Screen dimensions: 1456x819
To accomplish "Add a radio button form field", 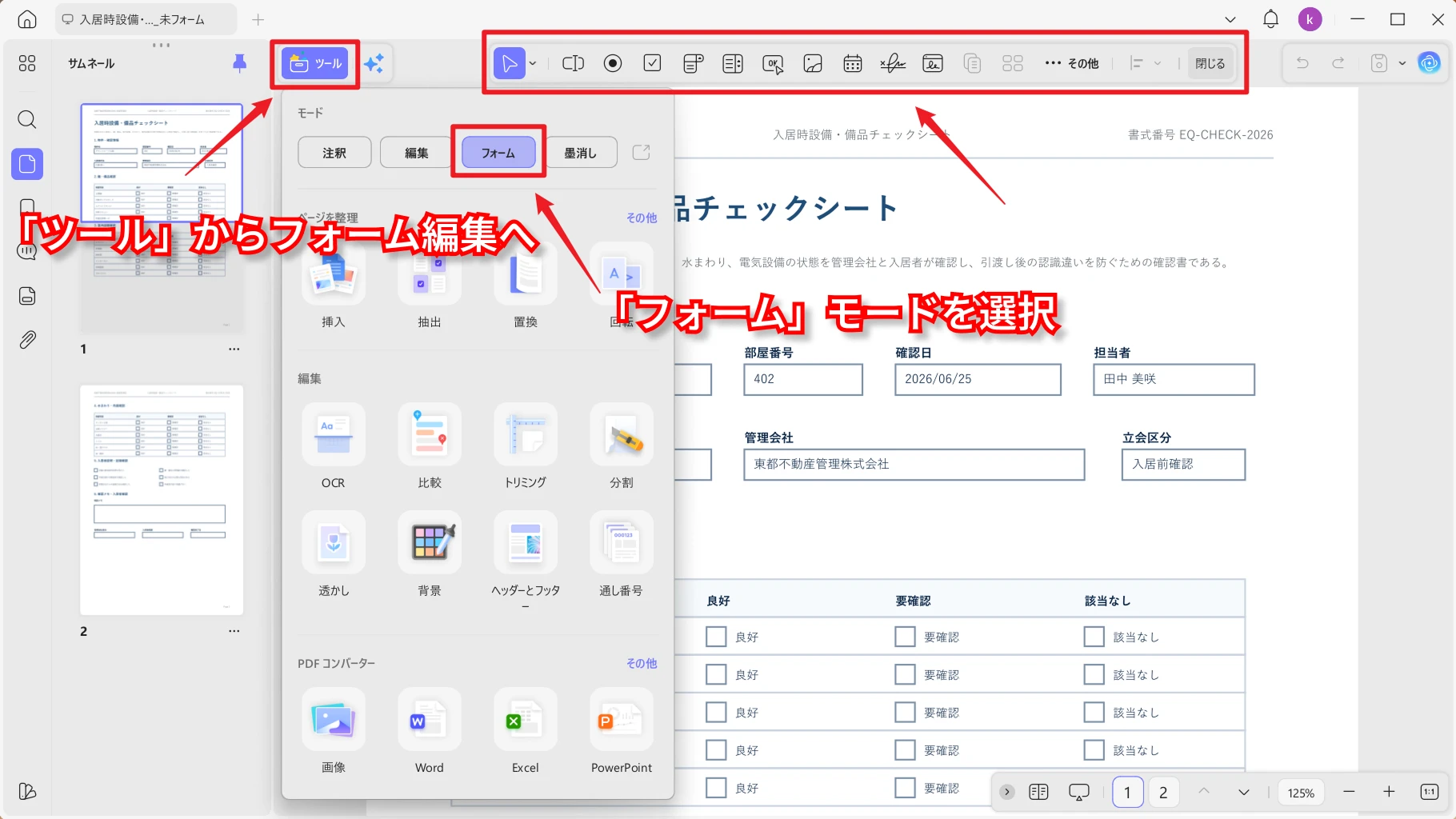I will 613,63.
